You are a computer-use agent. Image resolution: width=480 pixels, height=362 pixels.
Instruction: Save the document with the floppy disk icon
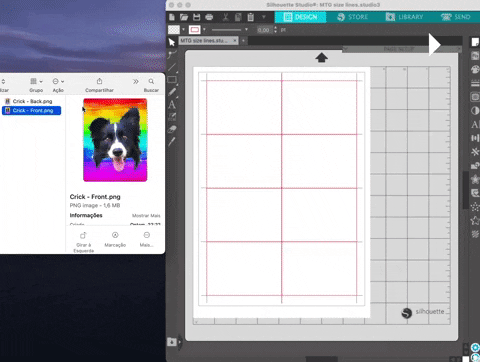[197, 17]
